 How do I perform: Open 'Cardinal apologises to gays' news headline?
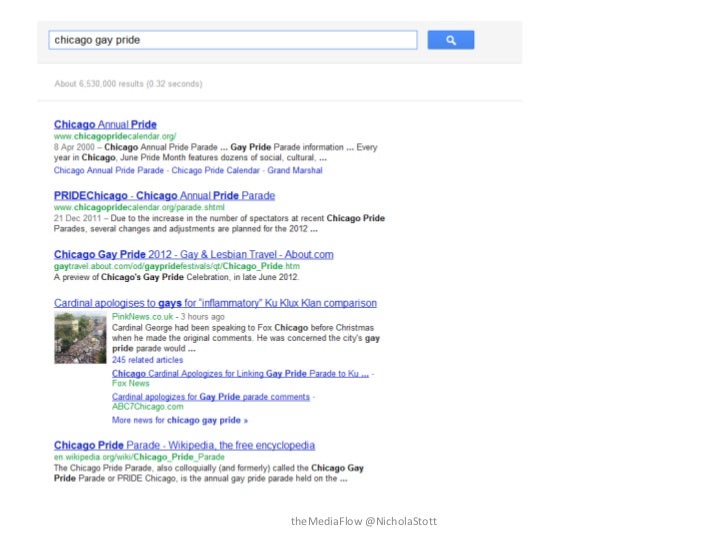[x=215, y=303]
